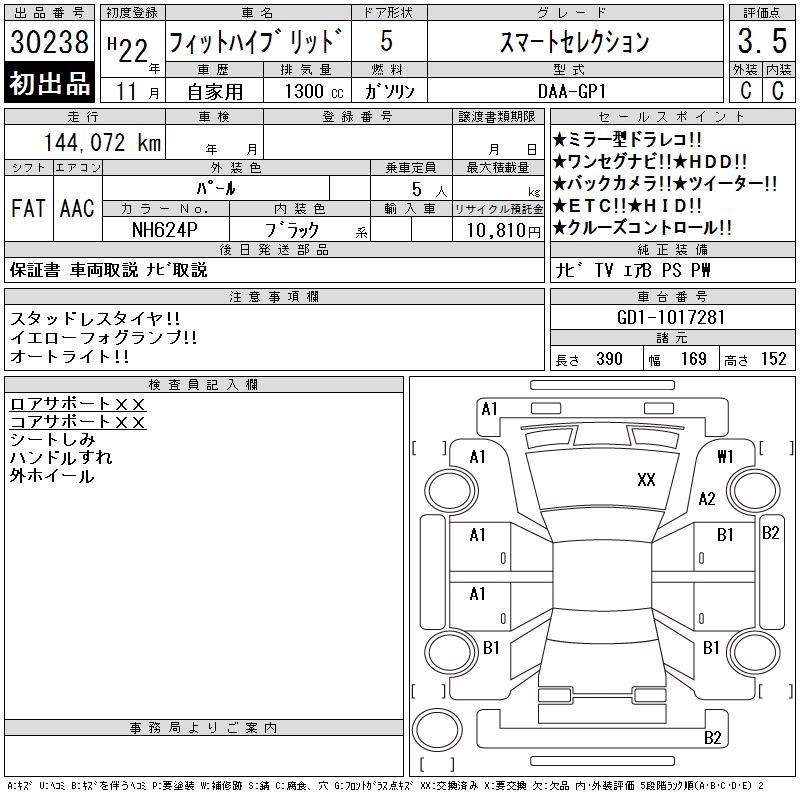The height and width of the screenshot is (800, 800).
Task: Click the A1 mark on the front bumper
Action: tap(489, 409)
